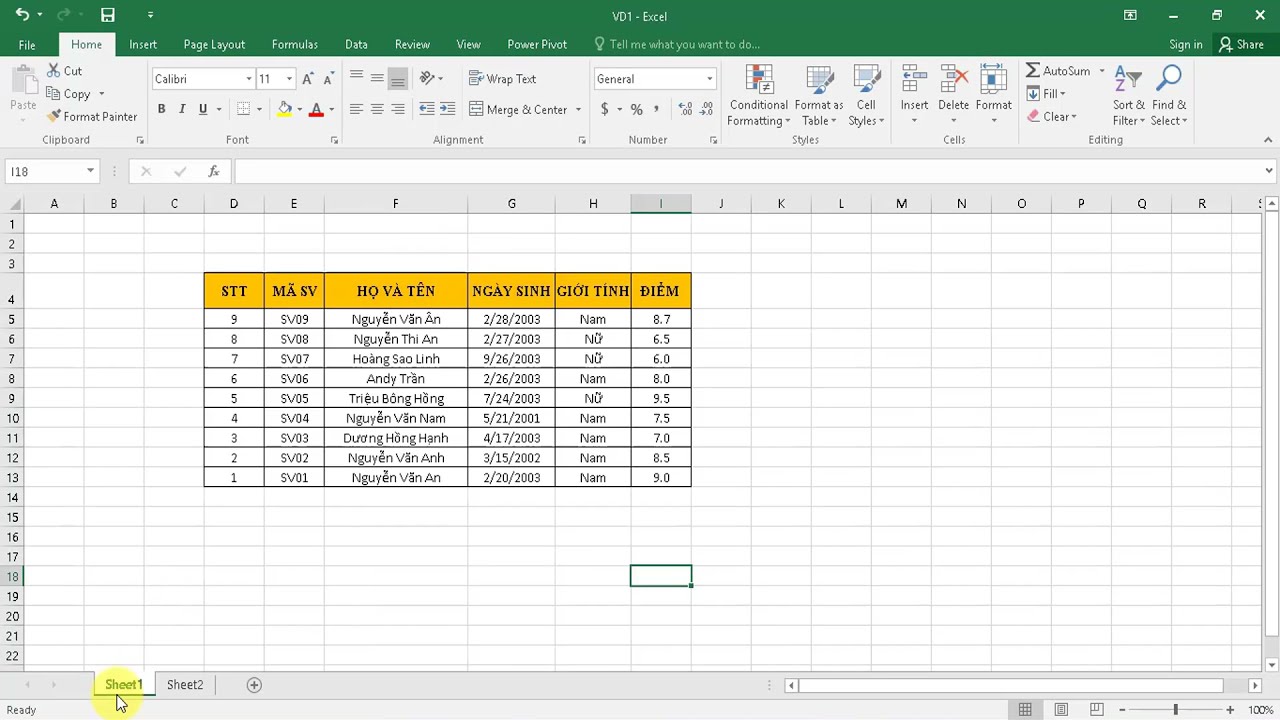Click the Sign in link

coord(1186,44)
